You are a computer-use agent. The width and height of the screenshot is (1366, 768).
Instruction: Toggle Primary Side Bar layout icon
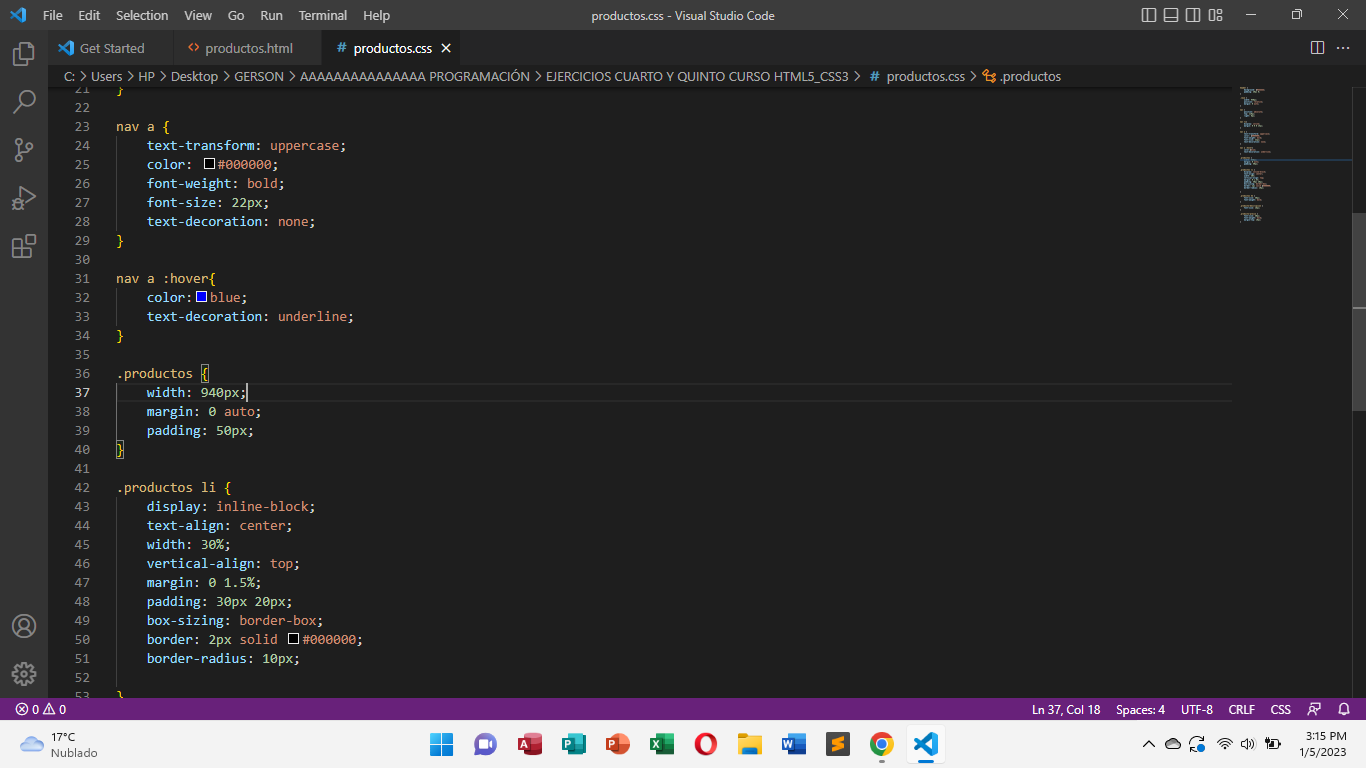tap(1148, 15)
